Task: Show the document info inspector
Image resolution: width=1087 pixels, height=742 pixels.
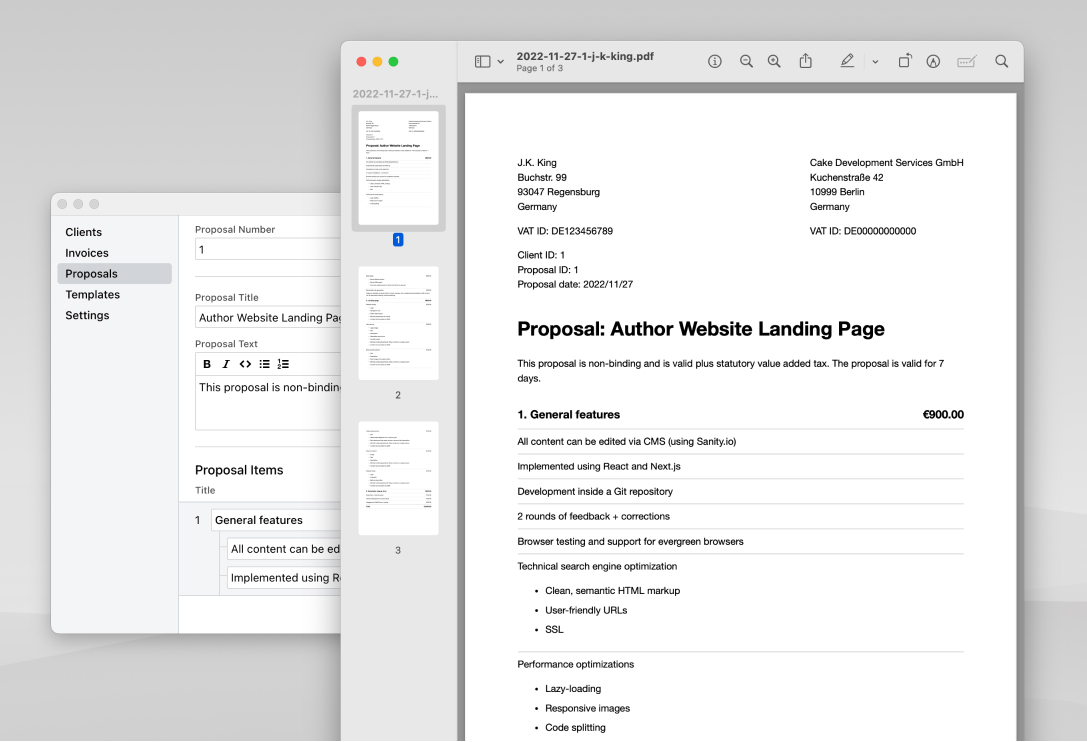Action: coord(715,61)
